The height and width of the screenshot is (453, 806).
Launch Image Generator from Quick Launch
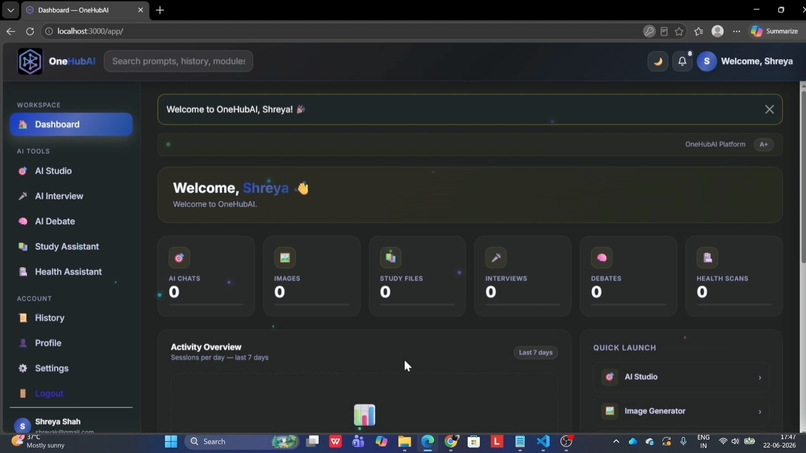tap(681, 411)
